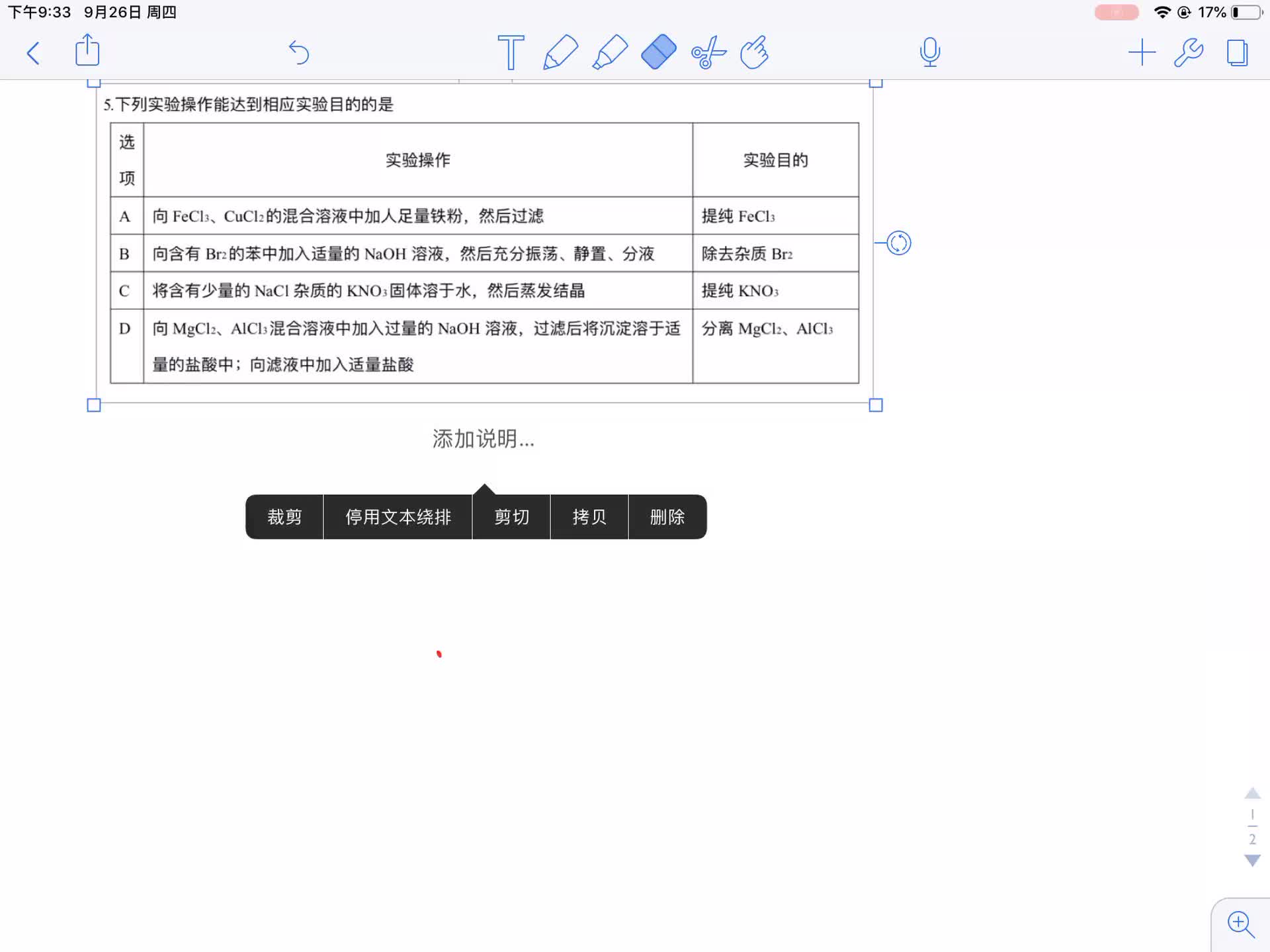
Task: Go to next page with down arrow
Action: (1252, 861)
